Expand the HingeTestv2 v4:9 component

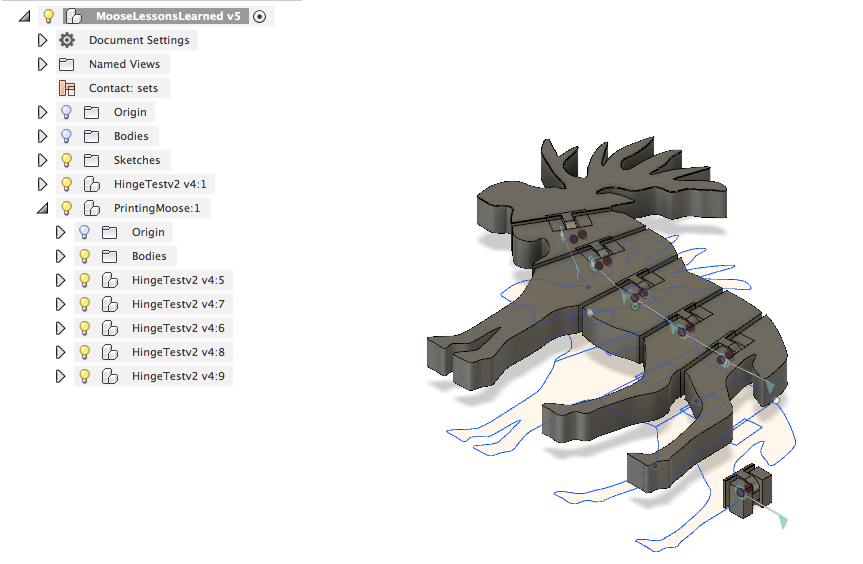61,376
